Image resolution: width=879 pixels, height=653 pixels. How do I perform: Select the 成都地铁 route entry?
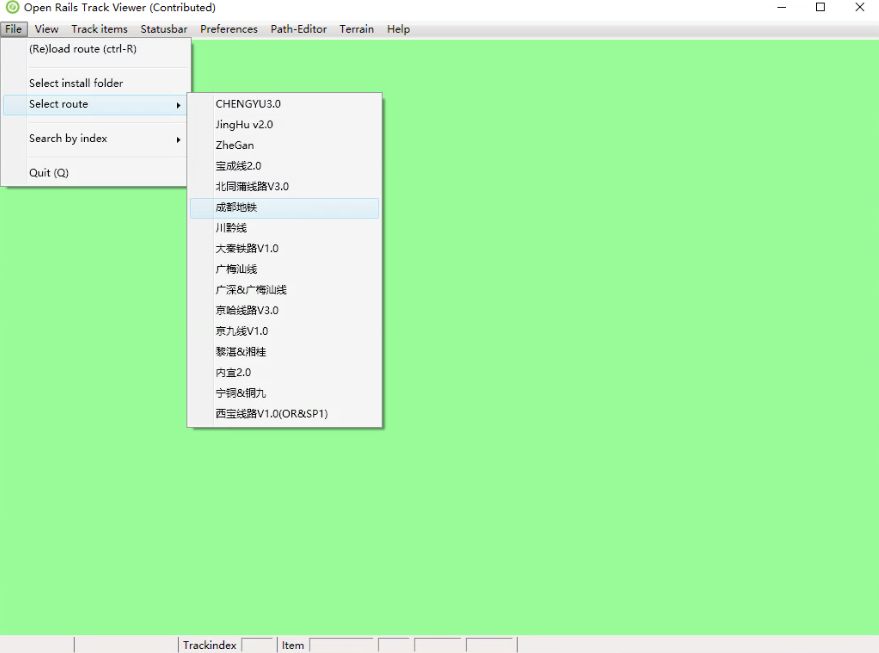click(x=237, y=208)
